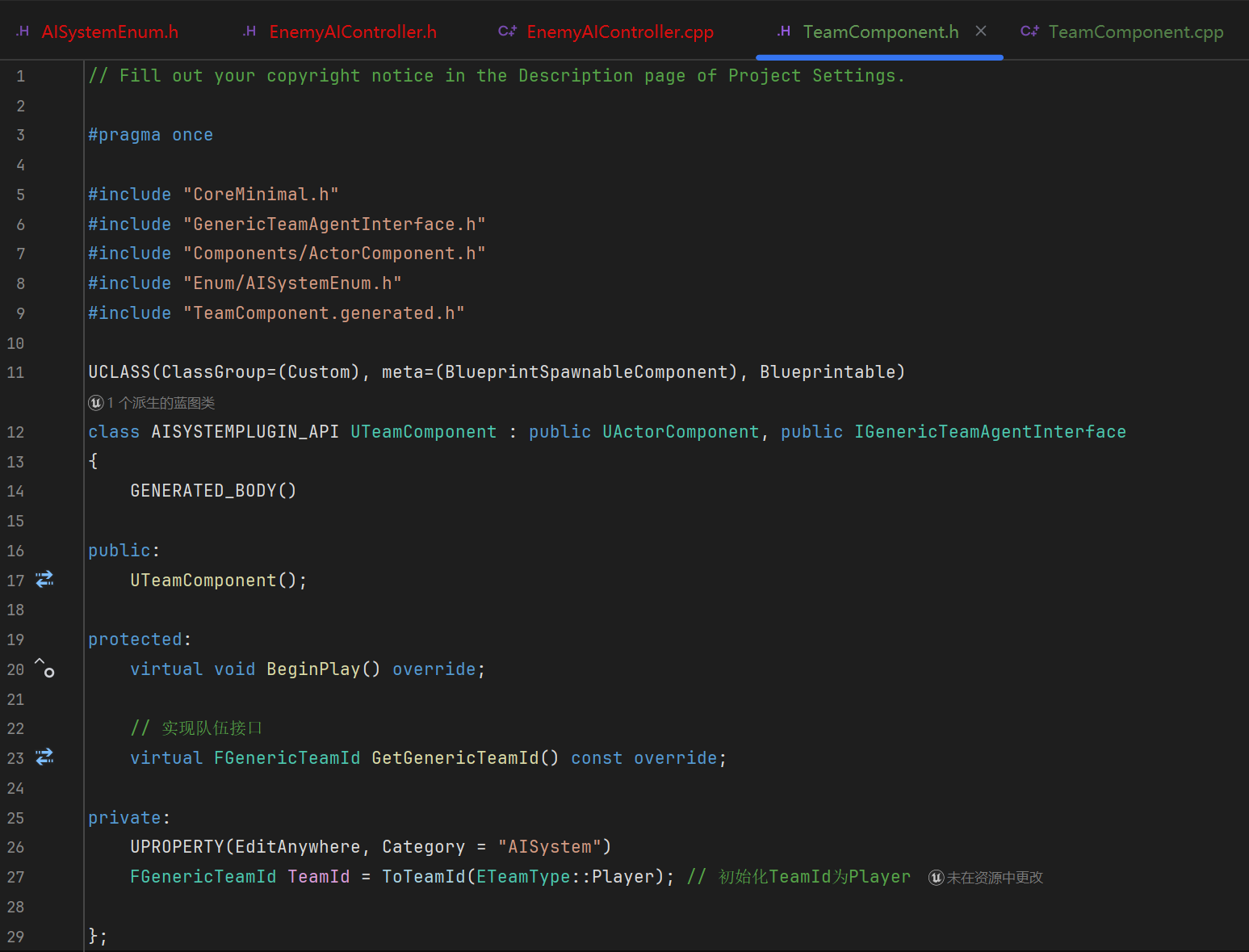Viewport: 1249px width, 952px height.
Task: Open the EnemyAIController.cpp tab
Action: point(620,32)
